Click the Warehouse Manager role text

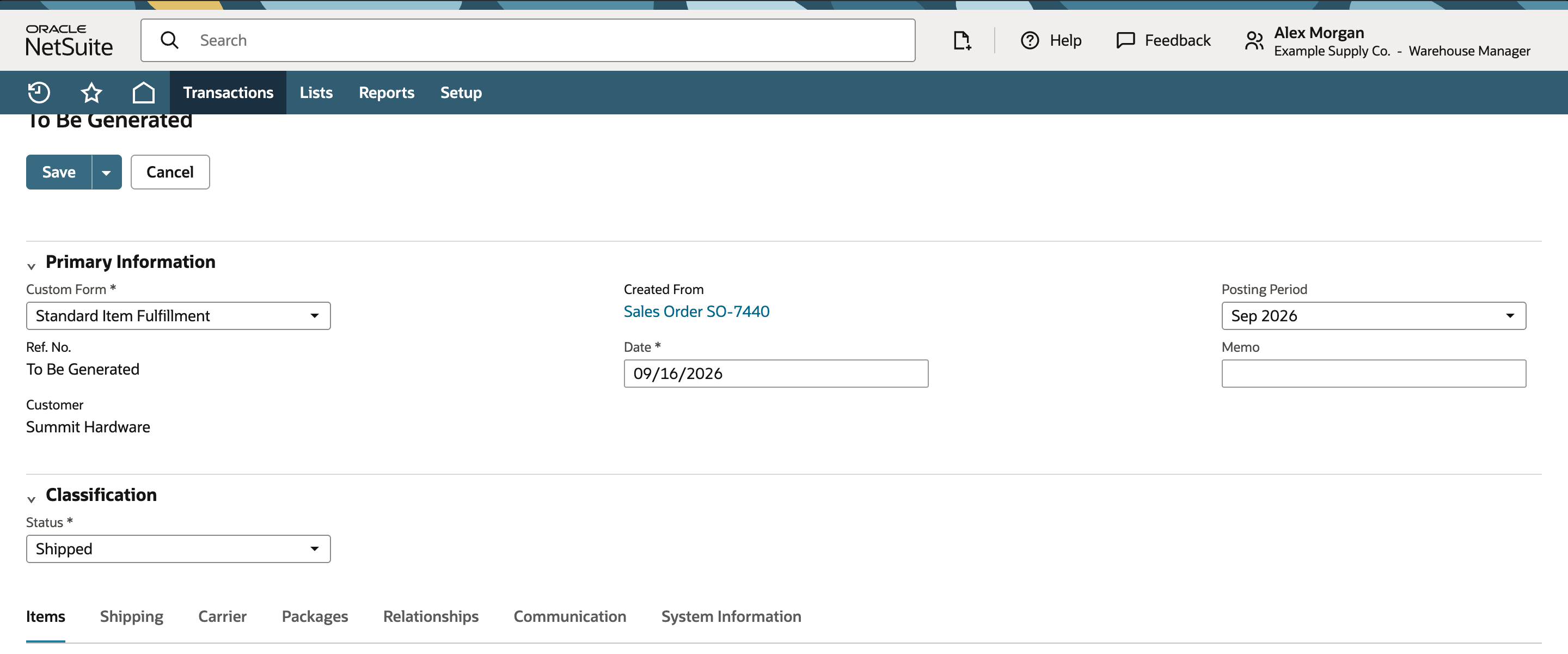(1469, 51)
